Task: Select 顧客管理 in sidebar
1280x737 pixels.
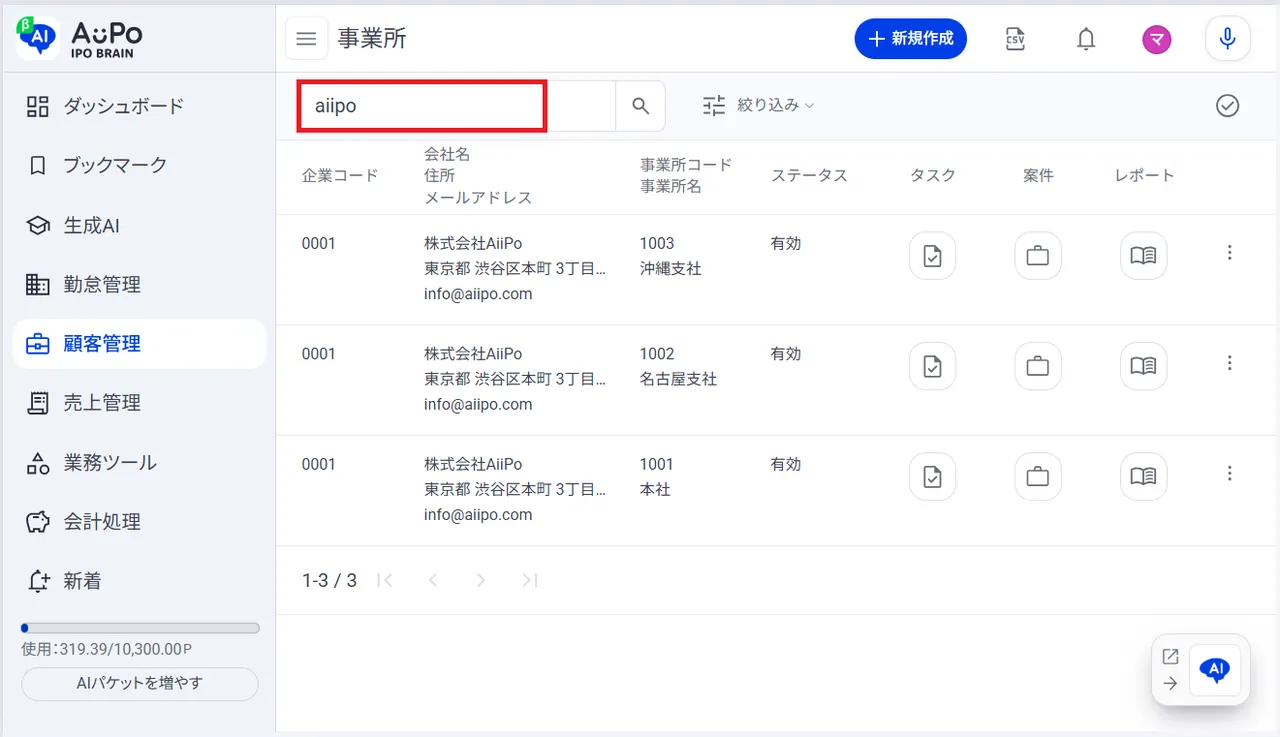Action: point(140,344)
